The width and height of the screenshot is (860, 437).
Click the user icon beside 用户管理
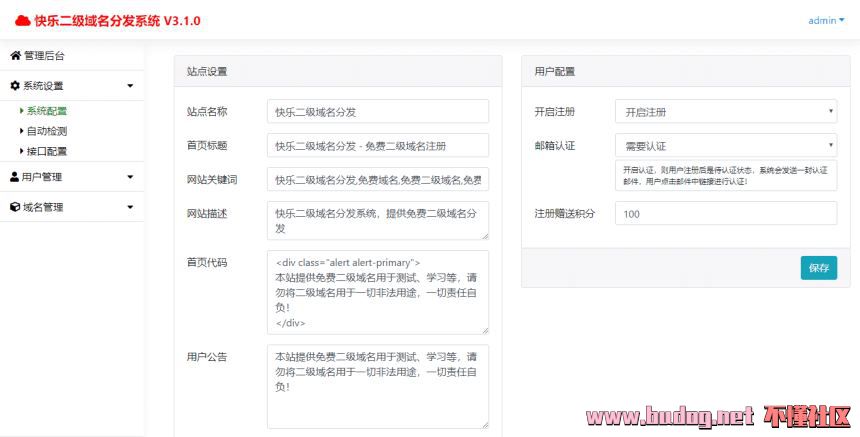pyautogui.click(x=14, y=177)
